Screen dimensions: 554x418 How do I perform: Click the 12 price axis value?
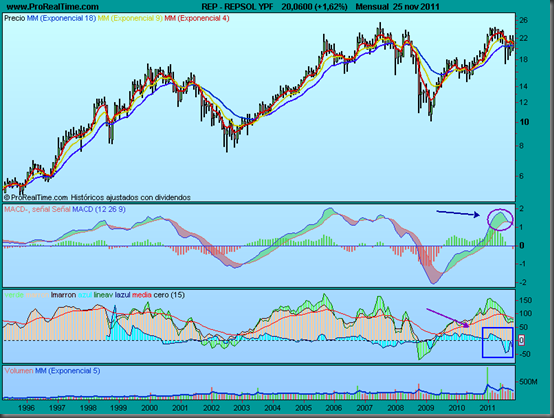[524, 102]
